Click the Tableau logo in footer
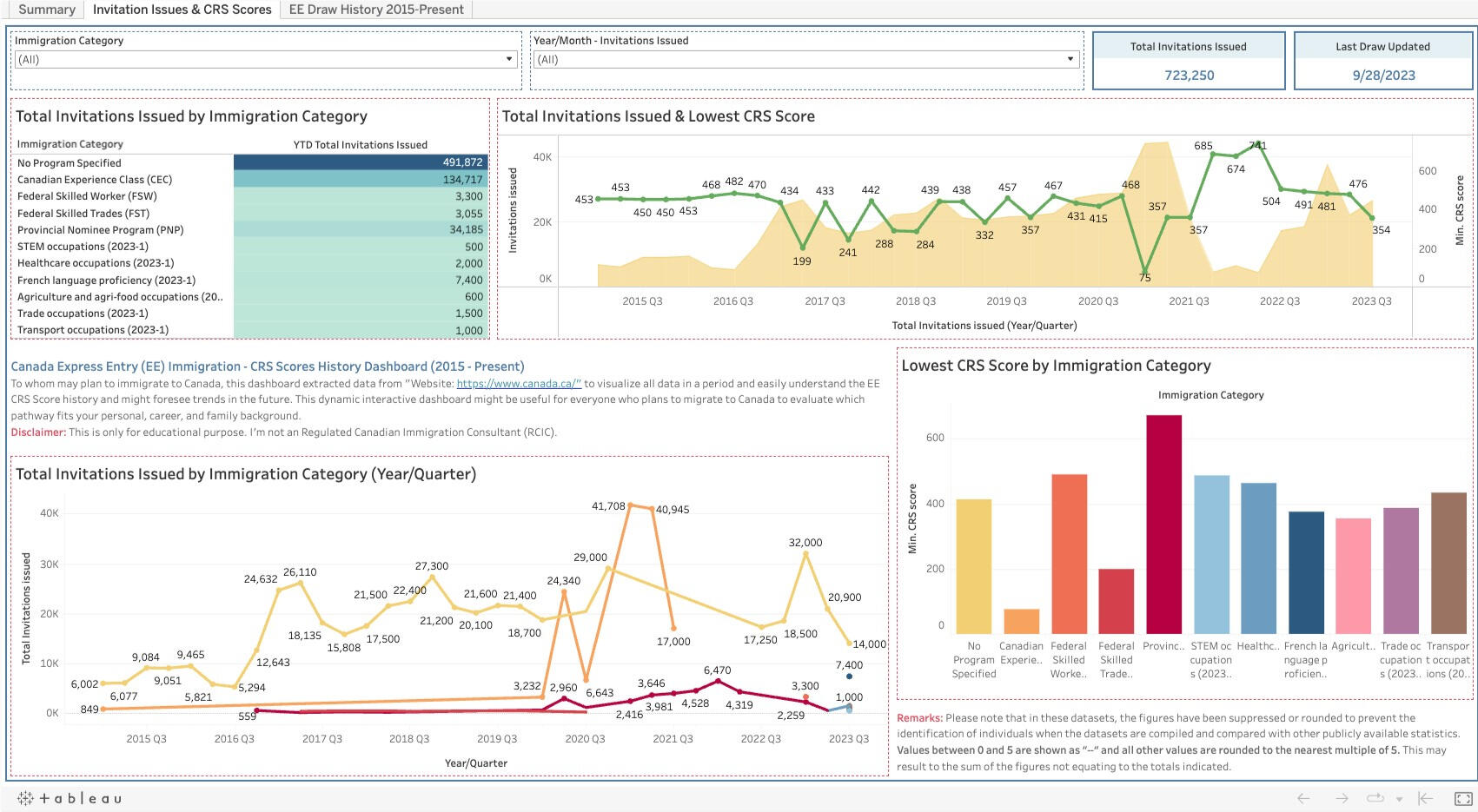The image size is (1478, 812). tap(70, 798)
